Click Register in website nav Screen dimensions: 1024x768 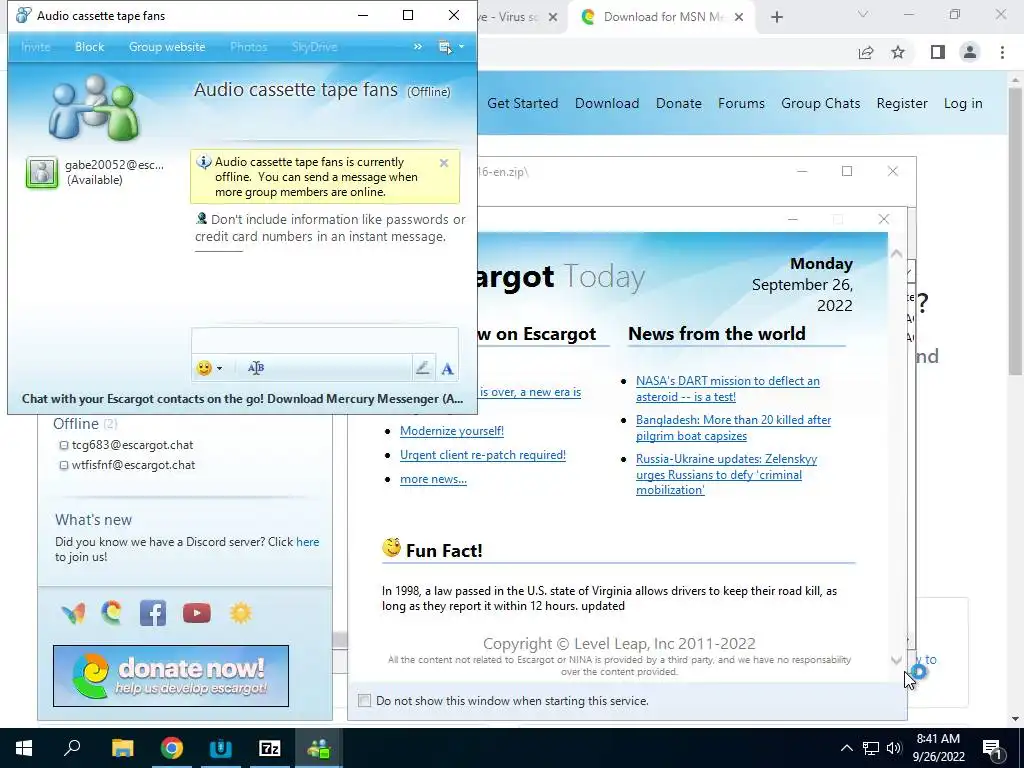902,103
